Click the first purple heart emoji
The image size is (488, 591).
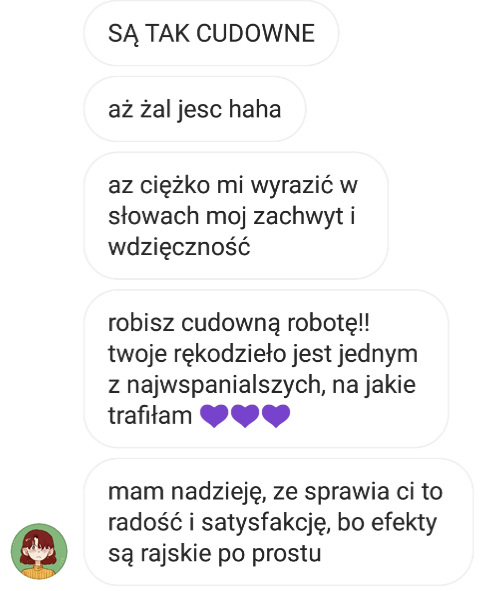tap(214, 416)
